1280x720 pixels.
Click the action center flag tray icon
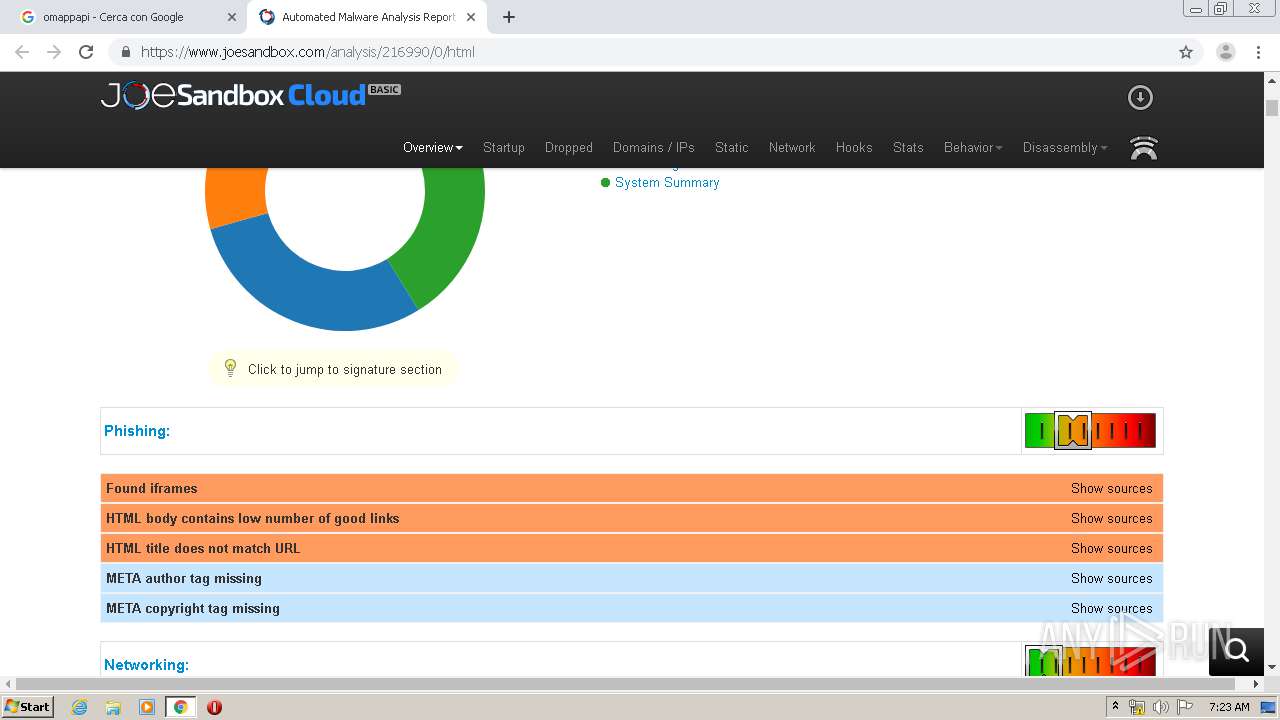[1184, 707]
